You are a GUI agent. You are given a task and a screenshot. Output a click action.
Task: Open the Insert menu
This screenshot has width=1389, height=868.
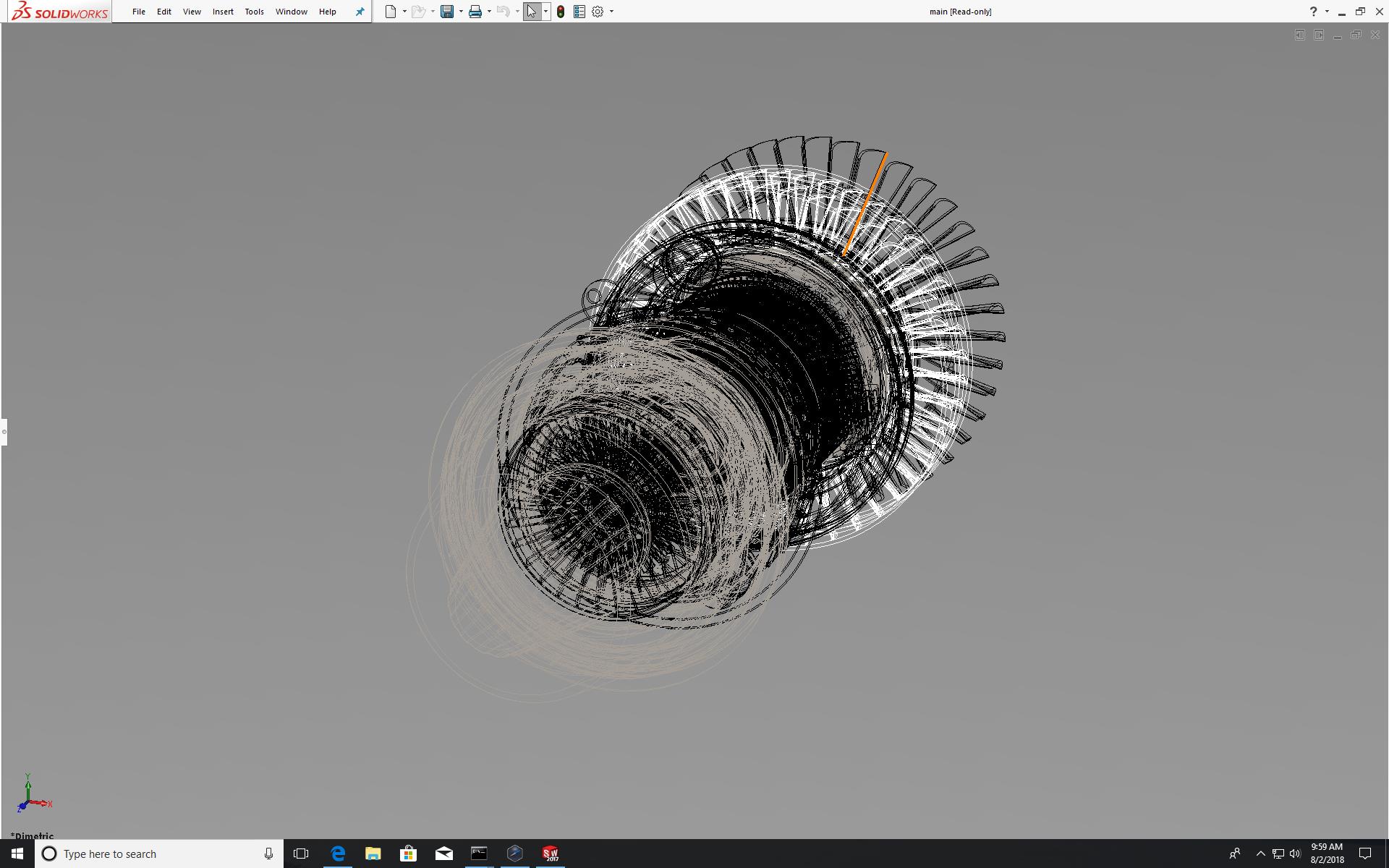tap(223, 12)
